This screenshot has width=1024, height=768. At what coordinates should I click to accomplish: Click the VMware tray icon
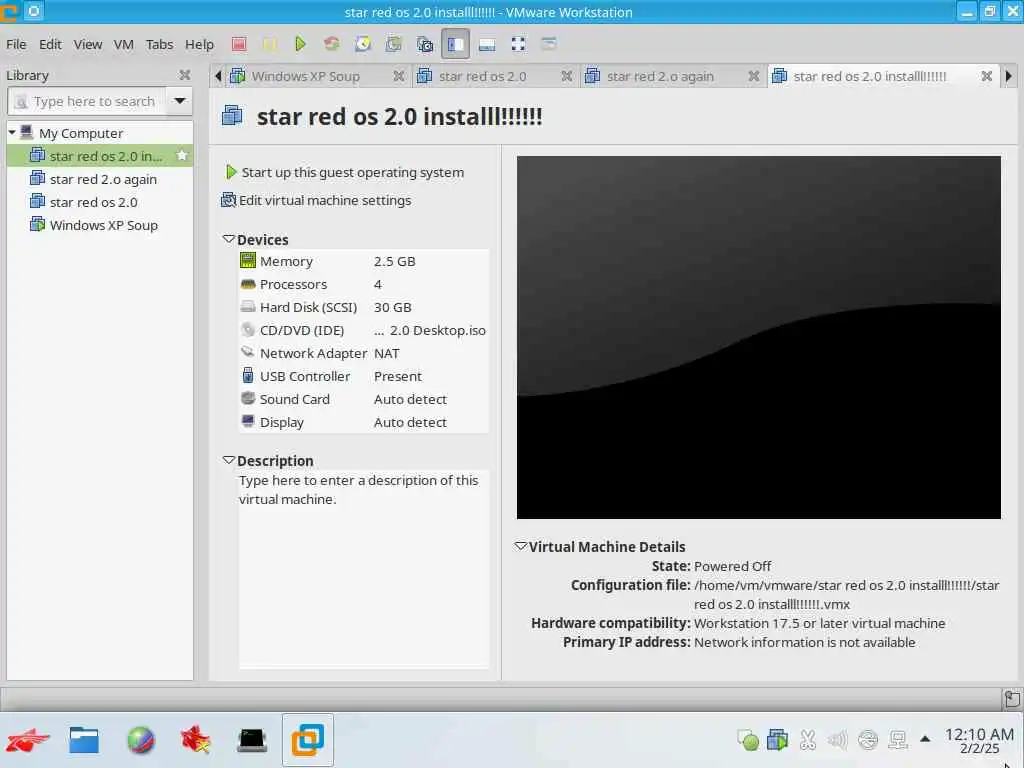(x=777, y=740)
